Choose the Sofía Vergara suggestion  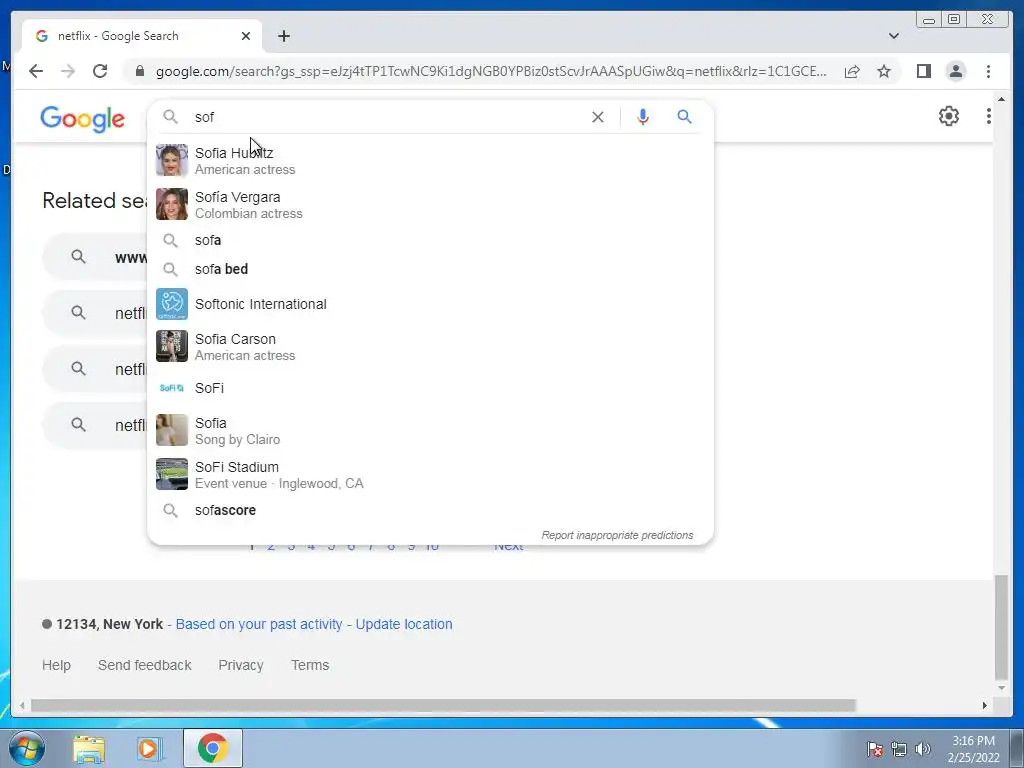click(x=431, y=204)
